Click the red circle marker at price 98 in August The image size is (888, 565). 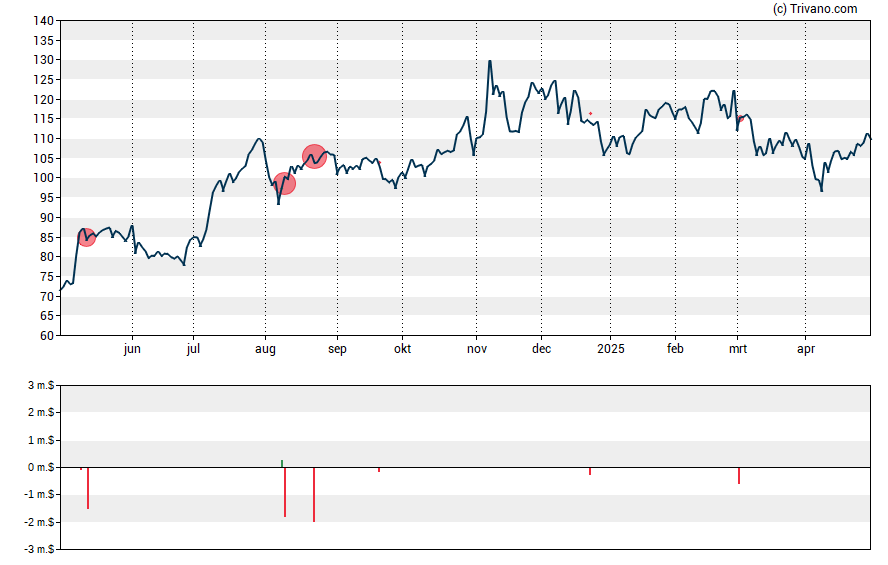click(x=284, y=183)
